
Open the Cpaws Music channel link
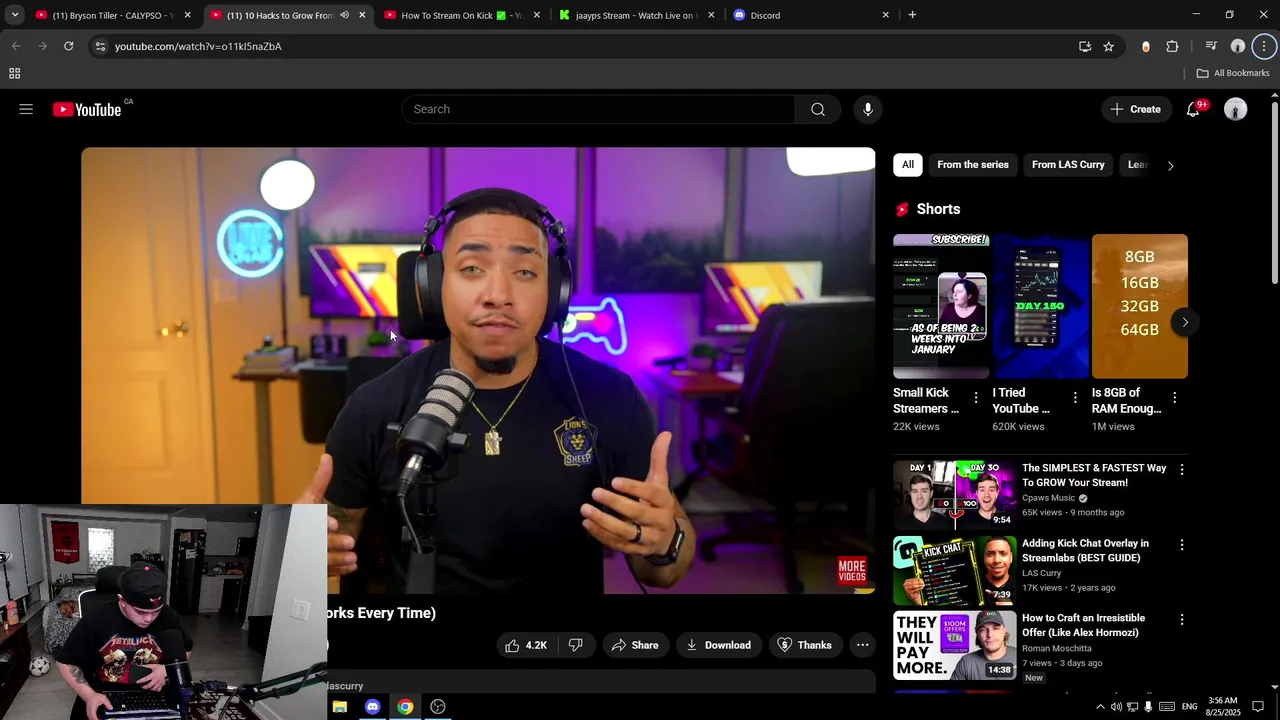1048,498
